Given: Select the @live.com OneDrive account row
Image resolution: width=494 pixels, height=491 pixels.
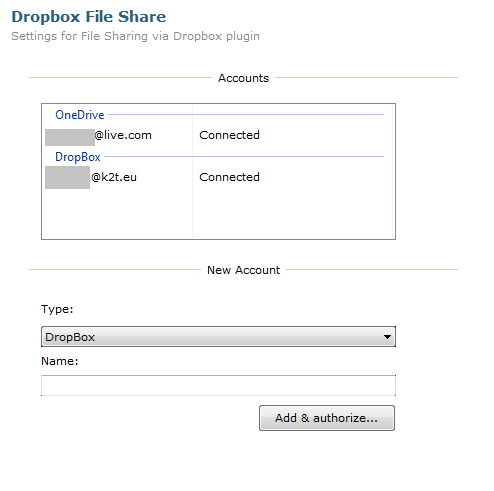Looking at the screenshot, I should point(218,135).
